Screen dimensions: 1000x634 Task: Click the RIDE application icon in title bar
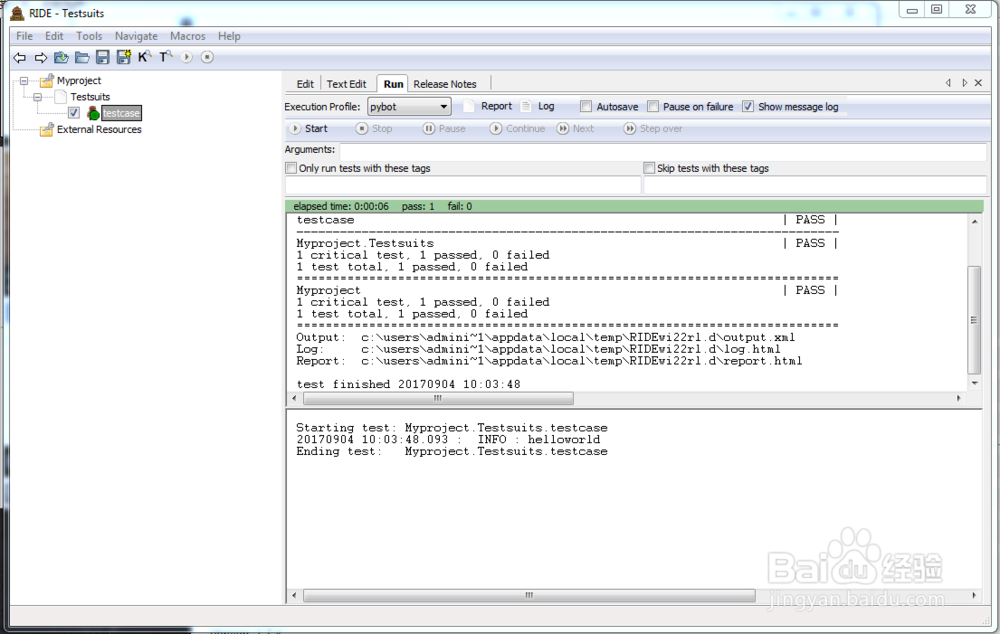(x=17, y=13)
